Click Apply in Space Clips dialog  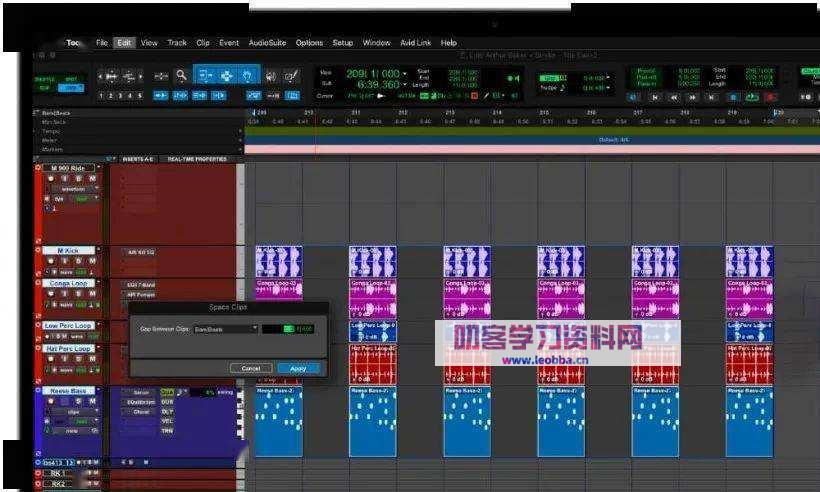coord(298,369)
